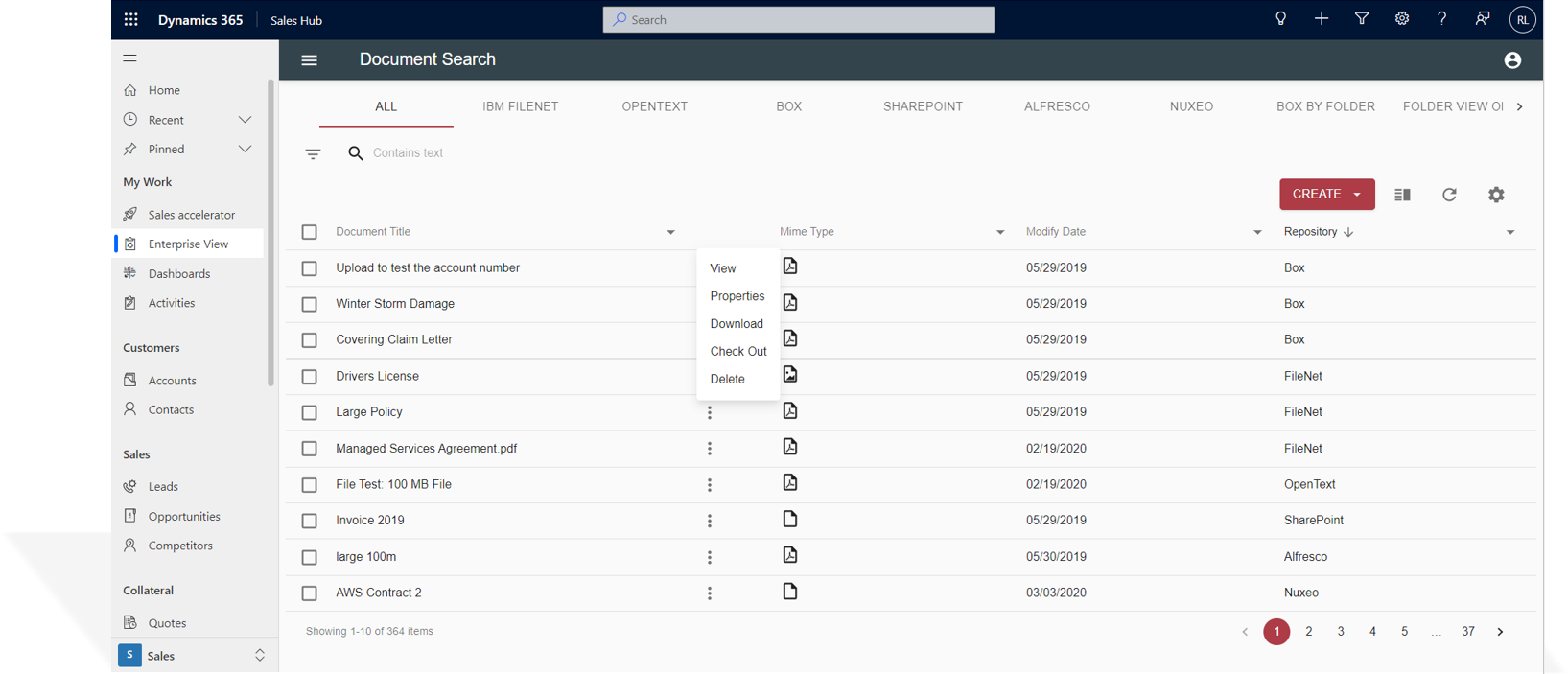Select all documents with header checkbox
Image resolution: width=1568 pixels, height=674 pixels.
click(x=309, y=232)
